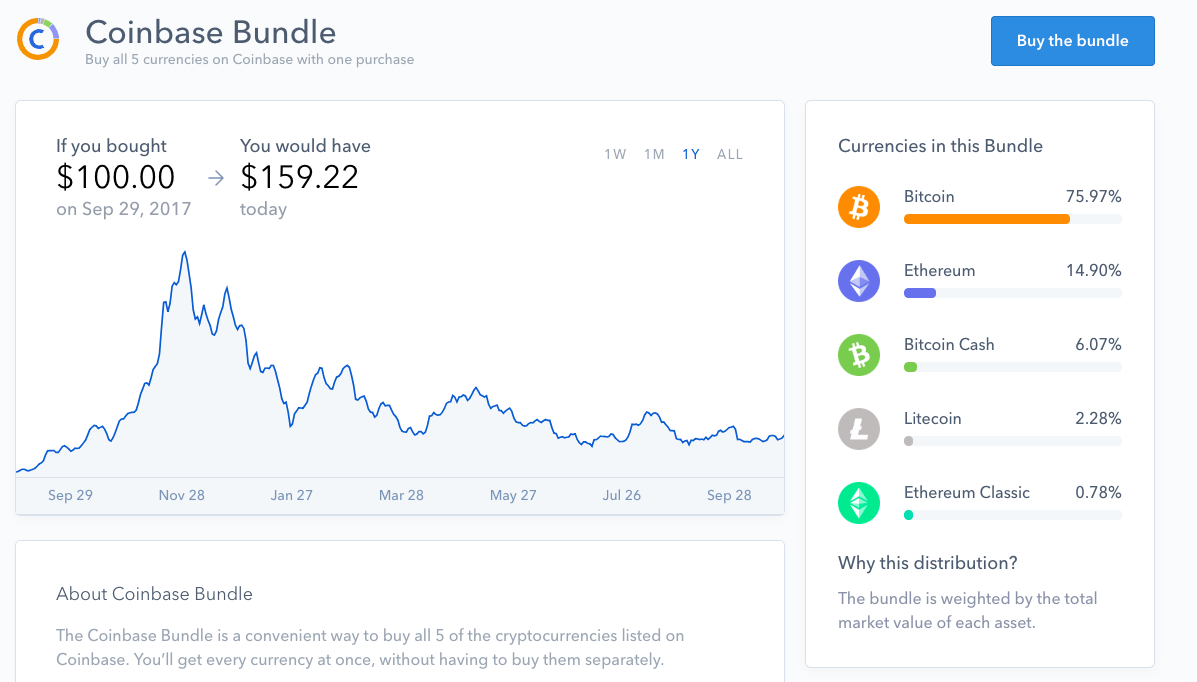This screenshot has height=682, width=1197.
Task: Click the Jan 27 date label on chart axis
Action: click(291, 495)
